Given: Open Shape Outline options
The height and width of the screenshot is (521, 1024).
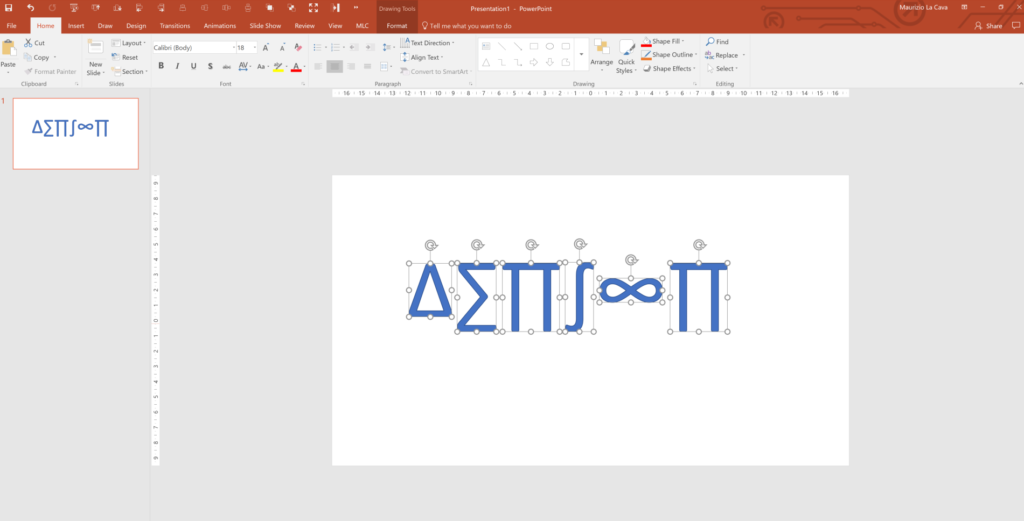Looking at the screenshot, I should (x=669, y=55).
